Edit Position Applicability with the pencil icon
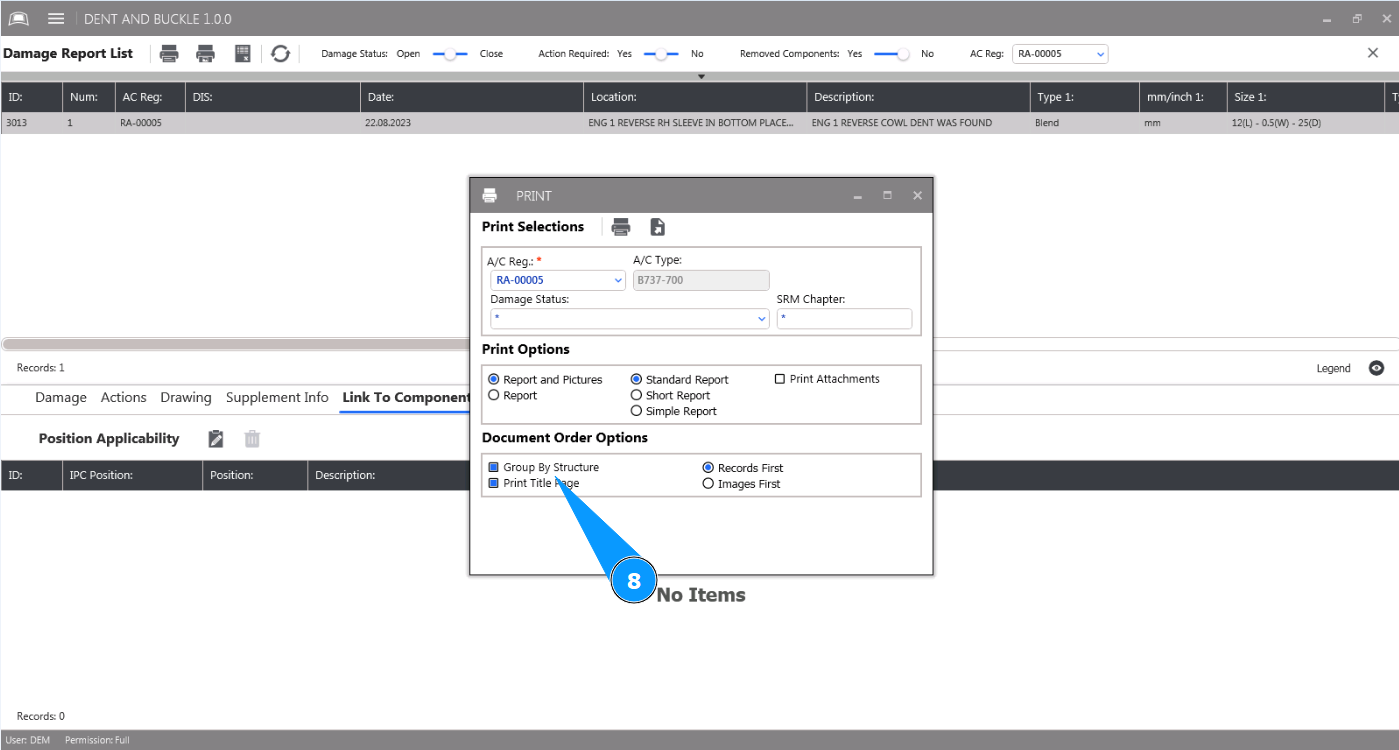This screenshot has height=750, width=1399. (x=216, y=438)
